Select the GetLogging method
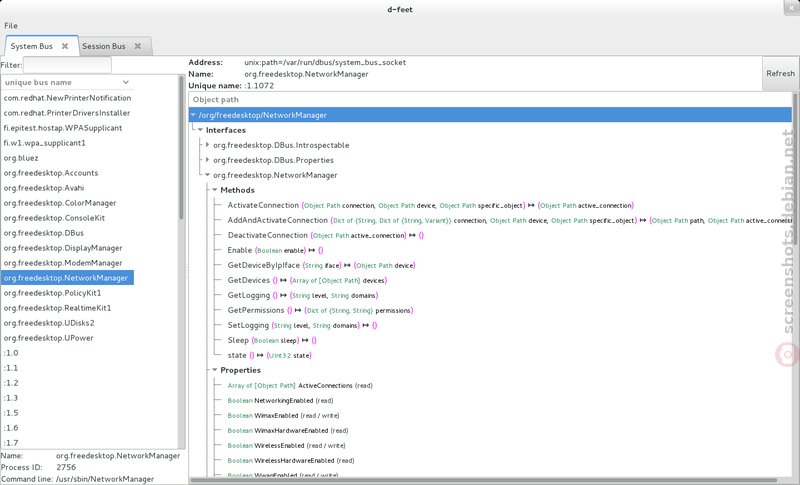Viewport: 800px width, 485px height. pyautogui.click(x=303, y=295)
